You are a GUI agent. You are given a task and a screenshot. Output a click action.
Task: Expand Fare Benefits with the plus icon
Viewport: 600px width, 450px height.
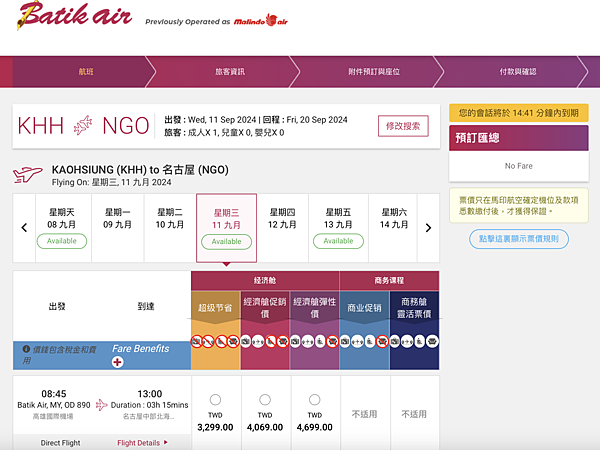(117, 362)
